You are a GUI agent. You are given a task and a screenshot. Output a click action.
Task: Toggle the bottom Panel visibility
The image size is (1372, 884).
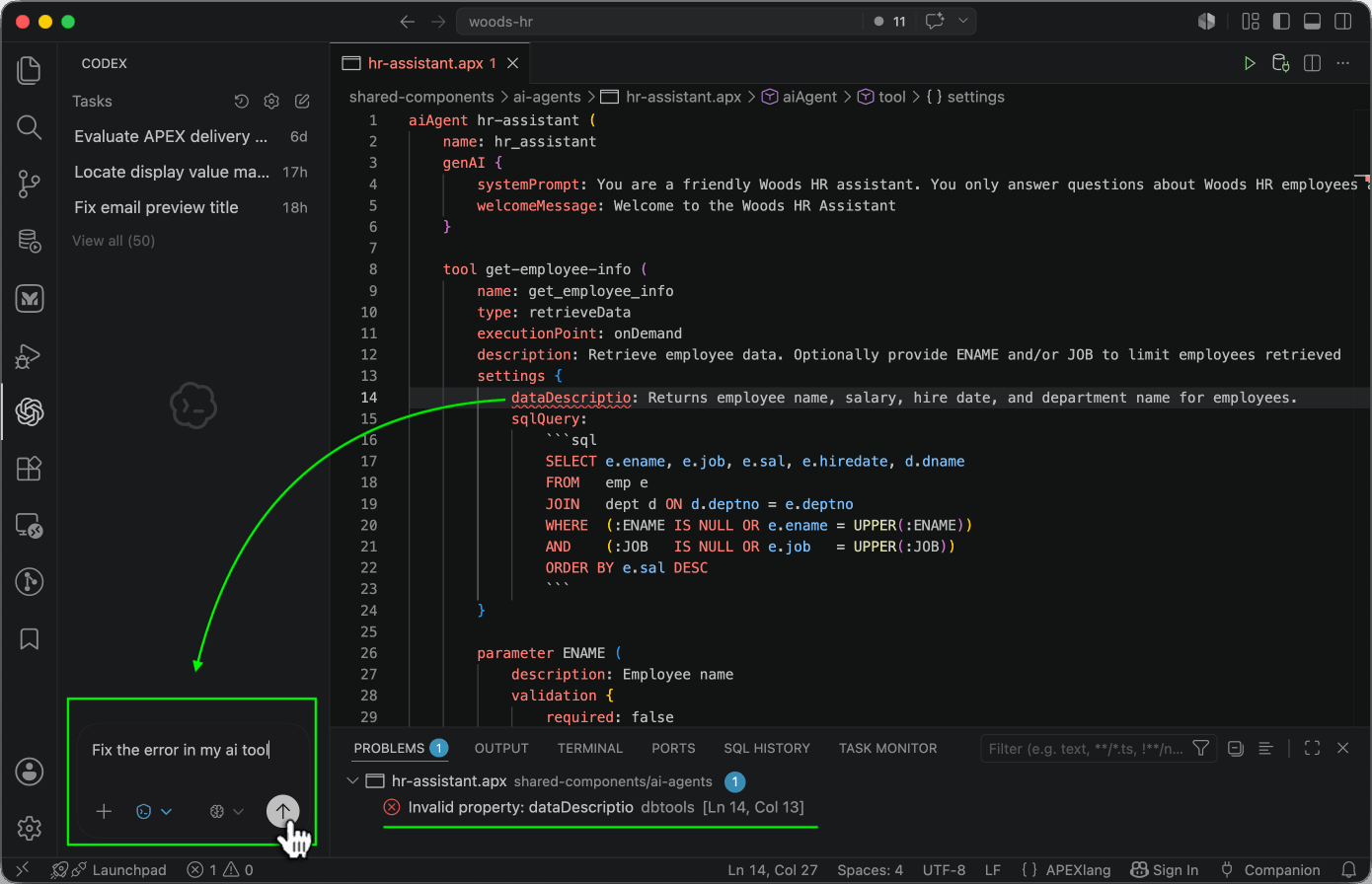coord(1312,21)
